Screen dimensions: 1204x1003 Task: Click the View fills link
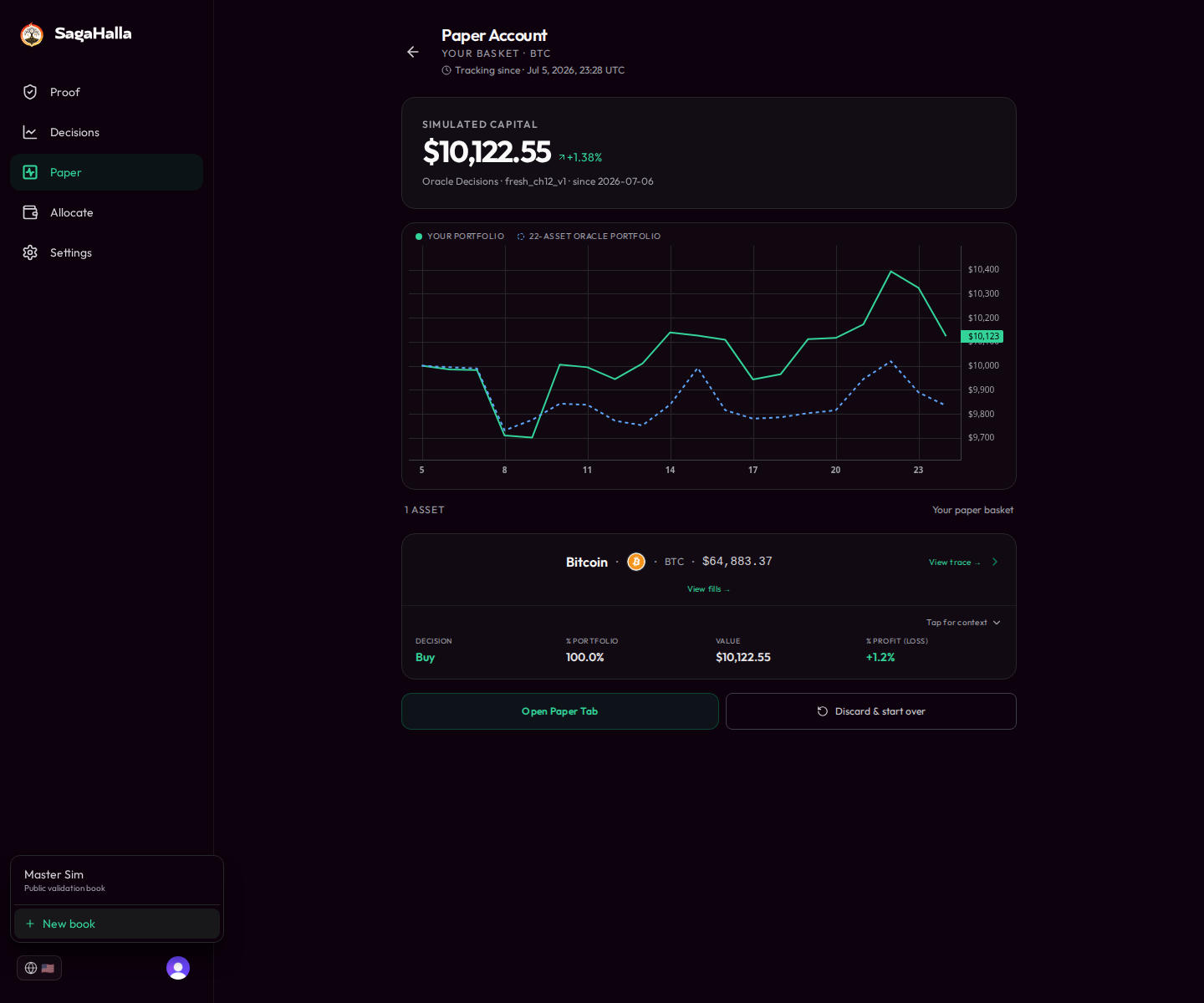click(x=708, y=589)
